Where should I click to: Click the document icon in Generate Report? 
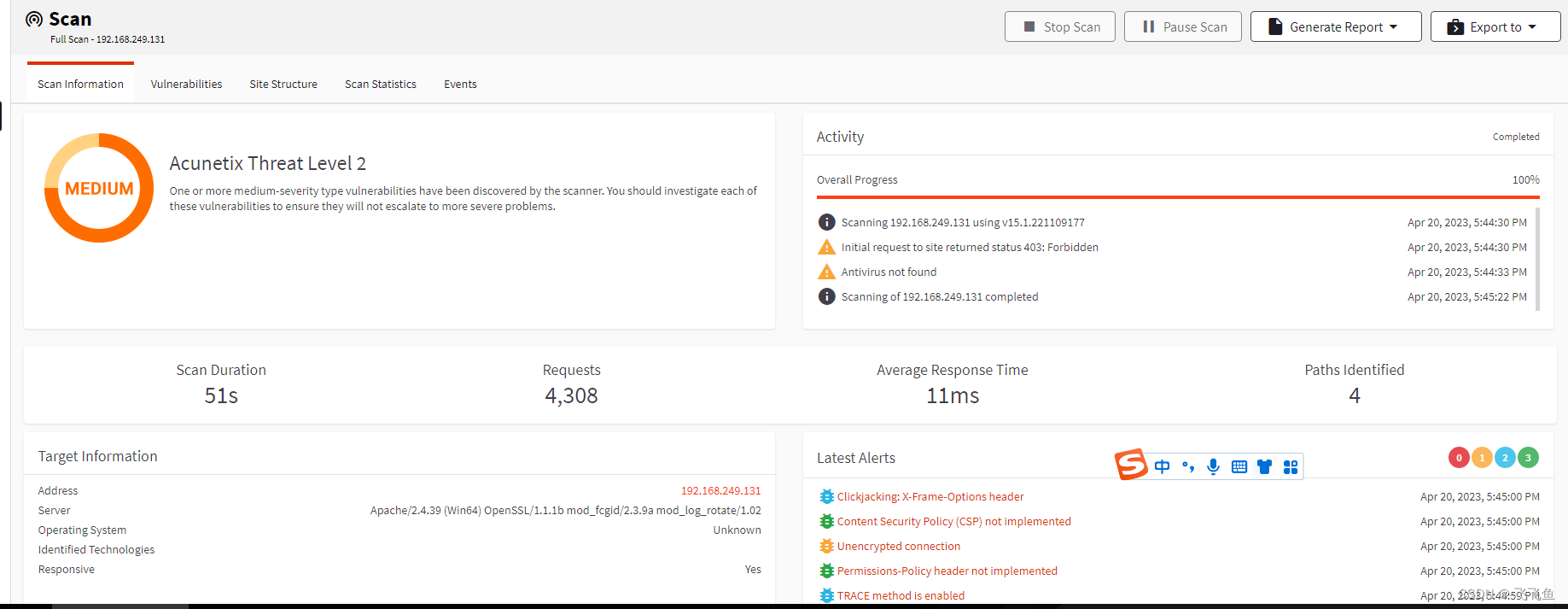1275,26
